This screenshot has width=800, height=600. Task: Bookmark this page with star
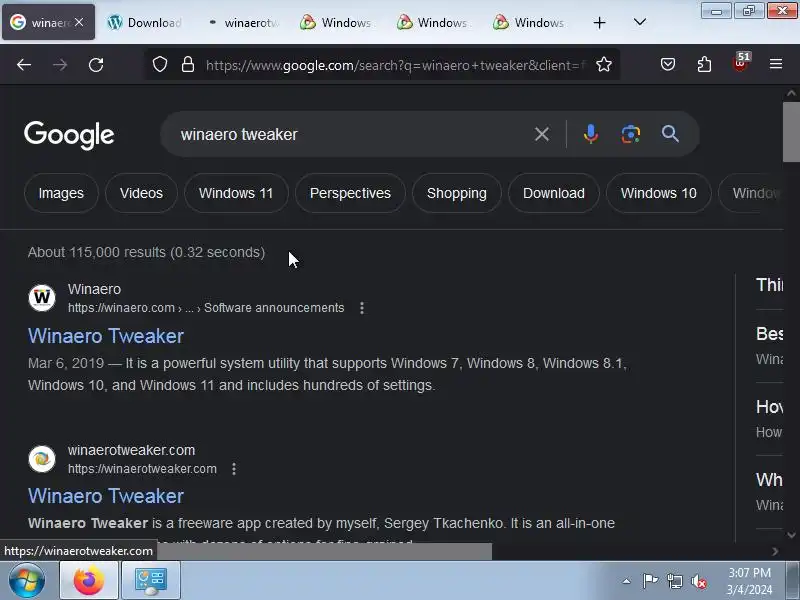(604, 64)
